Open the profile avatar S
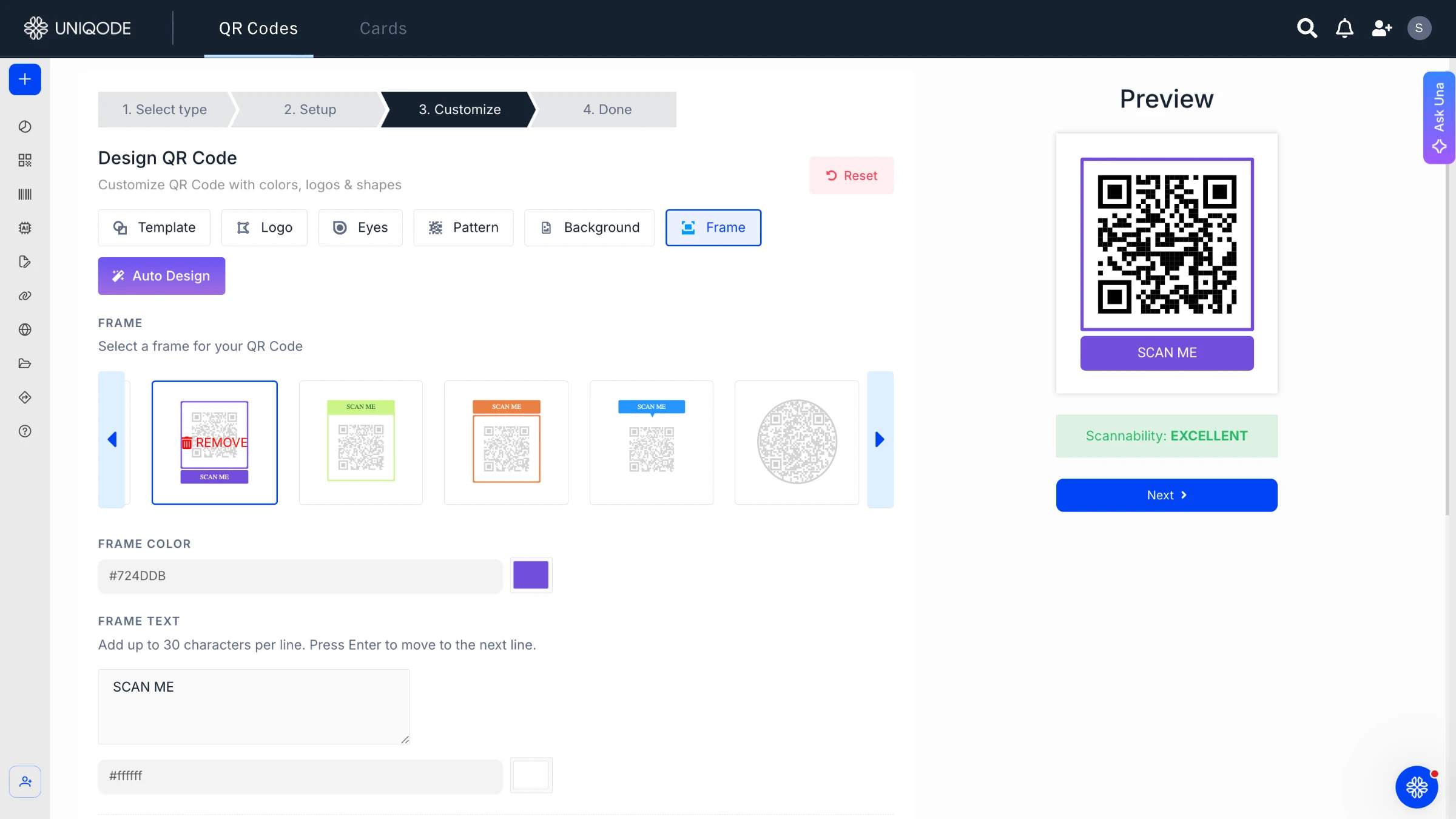Viewport: 1456px width, 819px height. click(x=1419, y=28)
